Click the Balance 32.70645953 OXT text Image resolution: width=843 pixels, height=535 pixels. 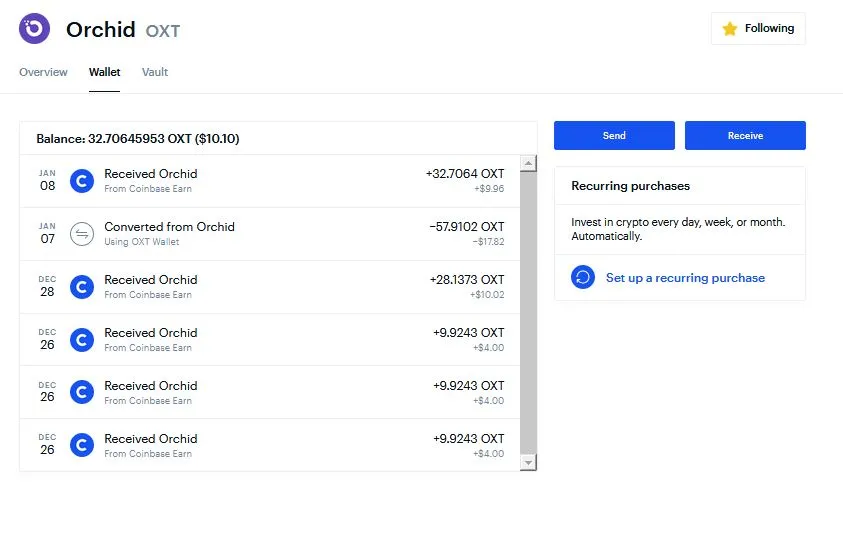tap(138, 139)
